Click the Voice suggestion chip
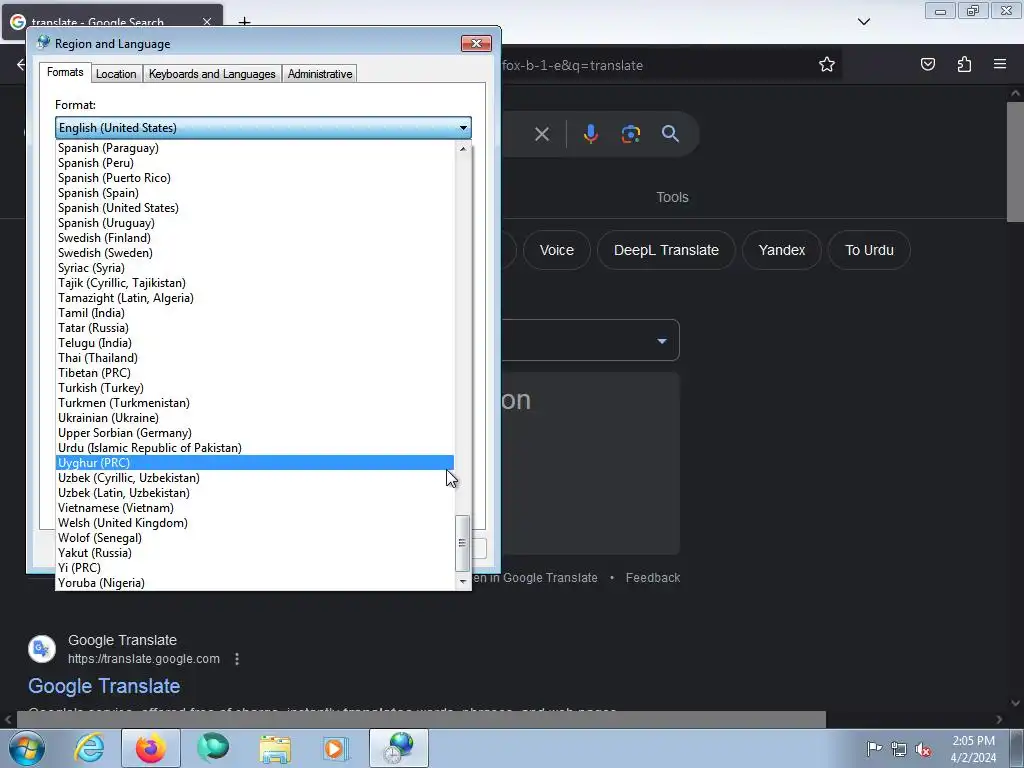This screenshot has height=768, width=1024. [x=556, y=250]
